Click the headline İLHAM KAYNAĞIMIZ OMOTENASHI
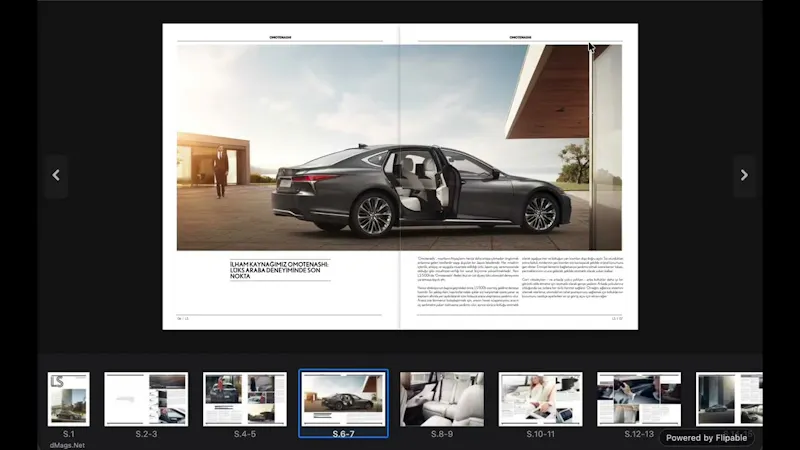800x450 pixels. pos(280,270)
